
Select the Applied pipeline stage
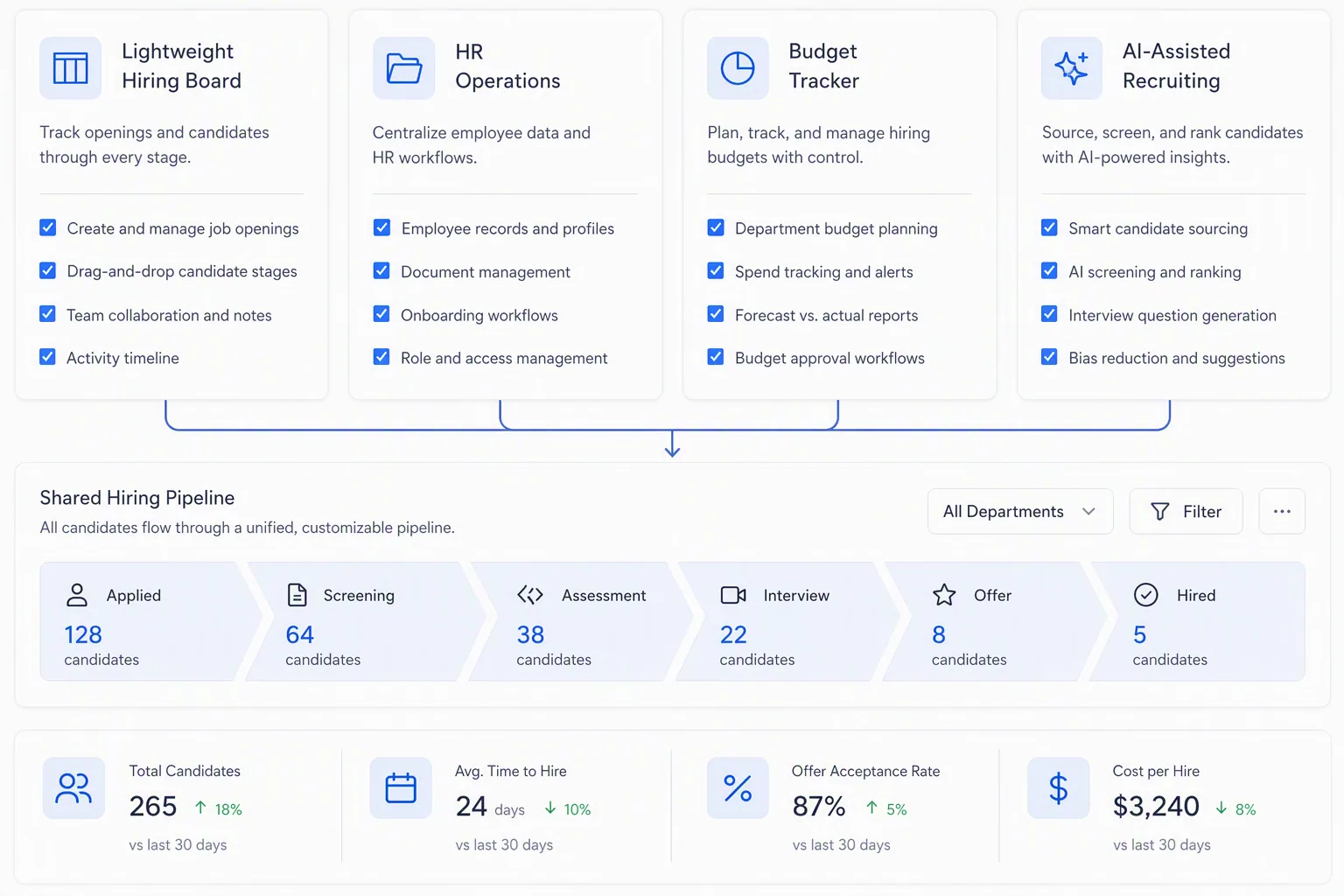150,621
